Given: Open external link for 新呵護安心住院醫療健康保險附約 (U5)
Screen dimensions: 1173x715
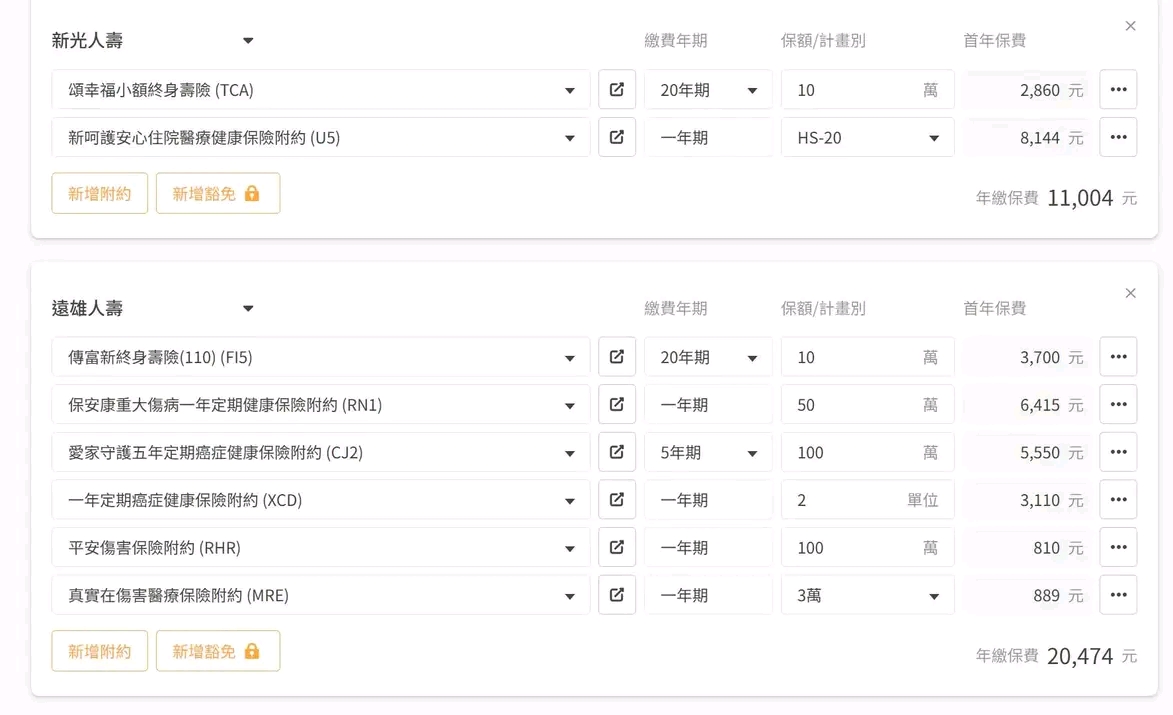Looking at the screenshot, I should (x=616, y=138).
